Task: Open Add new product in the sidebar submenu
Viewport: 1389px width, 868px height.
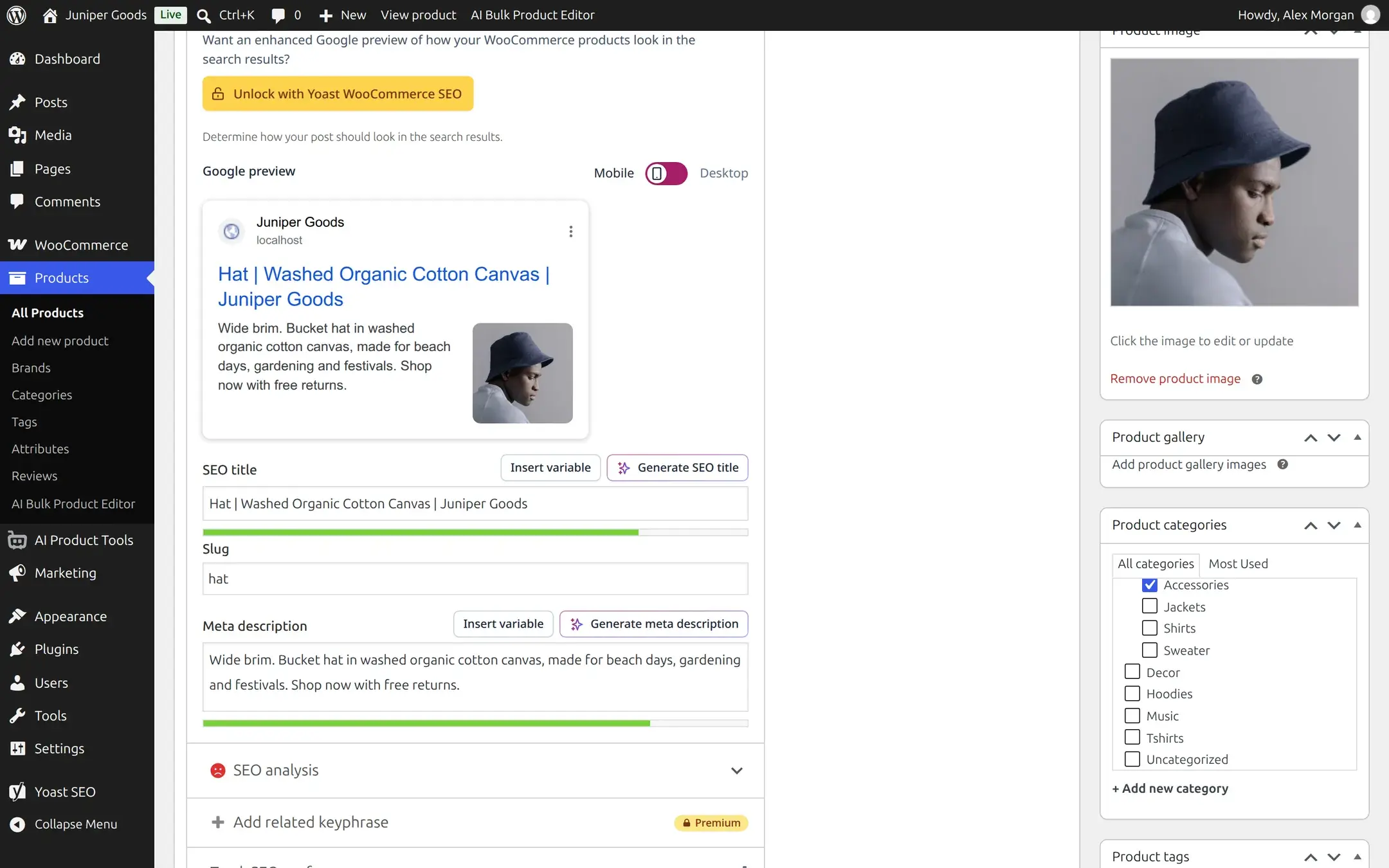Action: coord(60,341)
